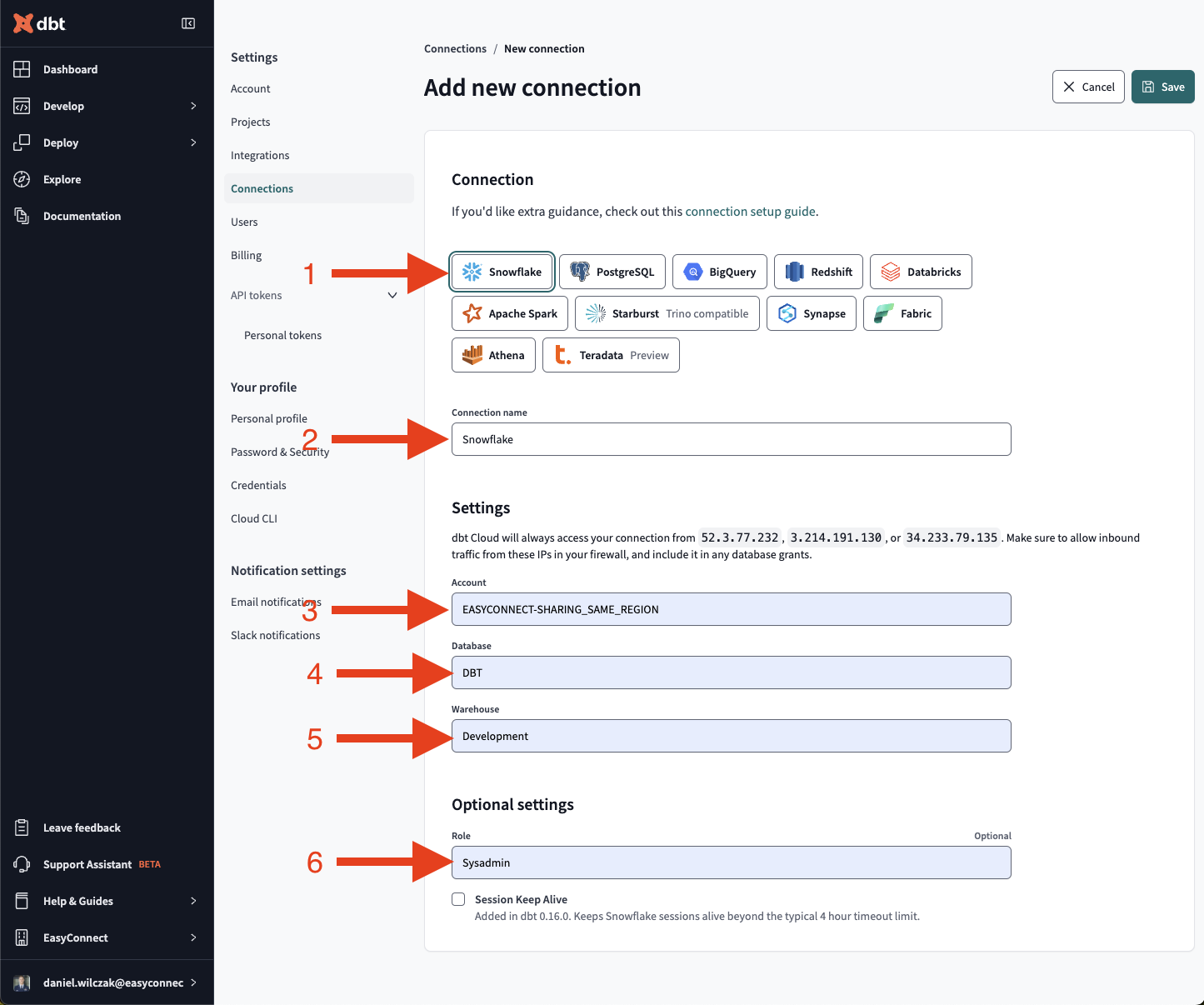Select the Athena connection type
Viewport: 1204px width, 1005px height.
(x=493, y=355)
